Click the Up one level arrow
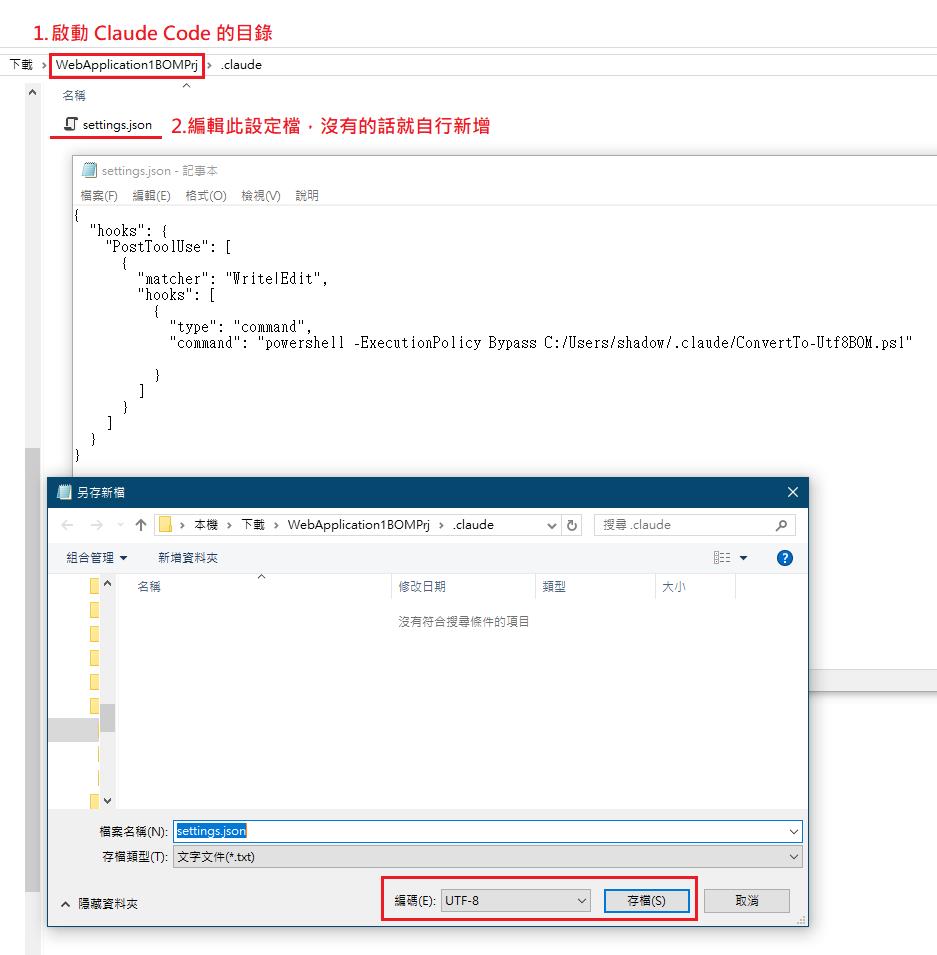This screenshot has width=937, height=955. pos(141,525)
